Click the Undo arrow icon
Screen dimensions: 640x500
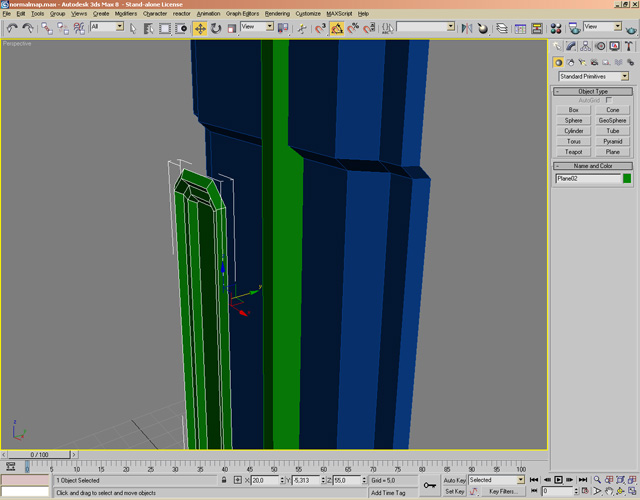(x=11, y=28)
